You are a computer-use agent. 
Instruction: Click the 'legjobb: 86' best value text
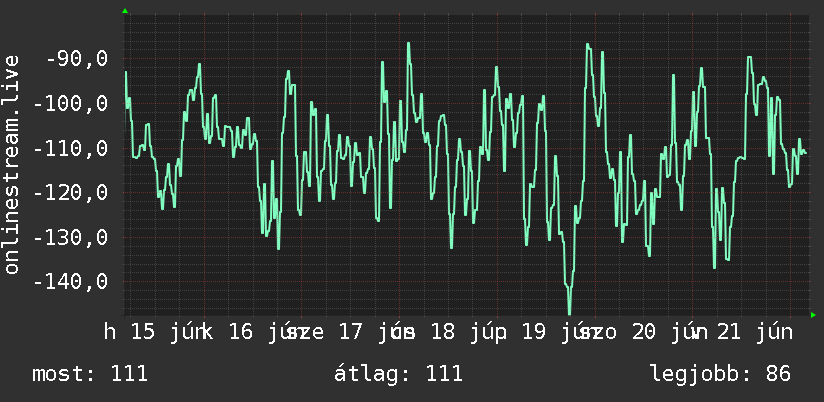pos(720,374)
